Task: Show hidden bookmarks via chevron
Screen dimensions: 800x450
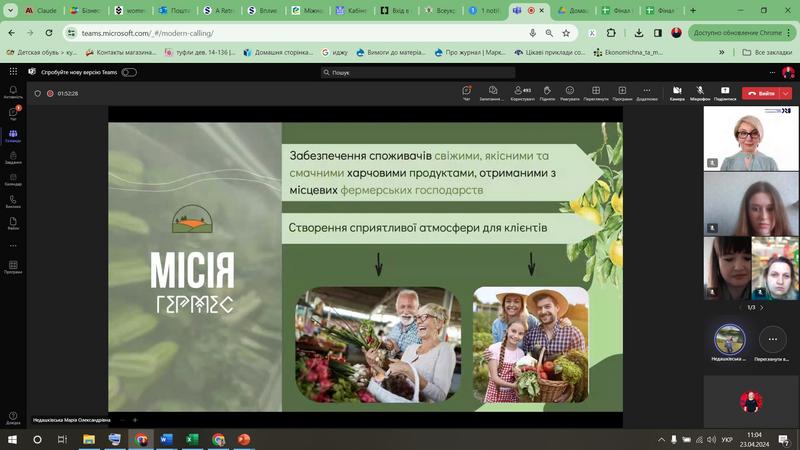Action: tap(721, 52)
